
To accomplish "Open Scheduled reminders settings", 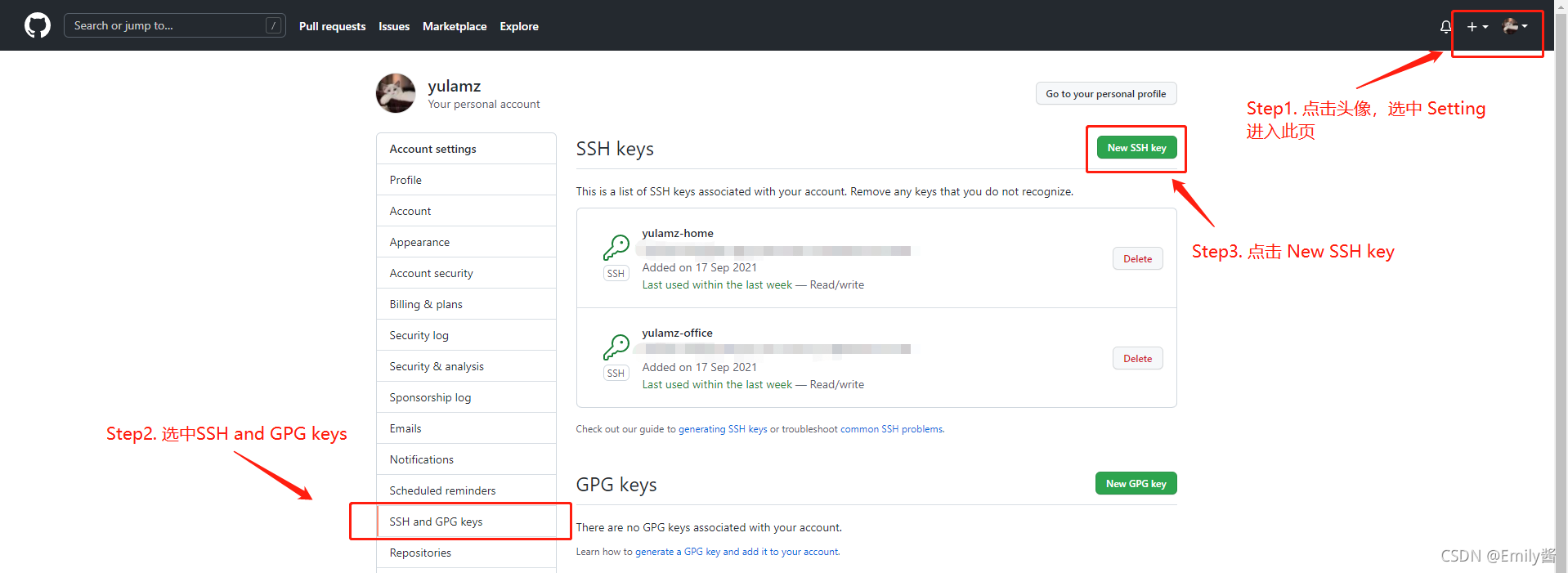I will (466, 490).
